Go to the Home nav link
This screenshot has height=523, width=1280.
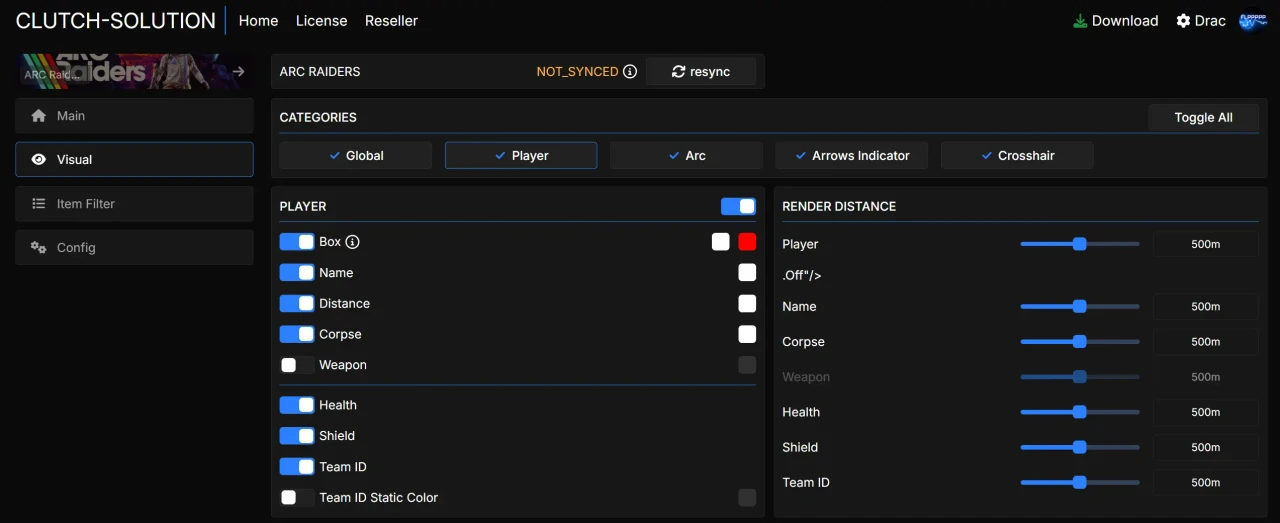[258, 21]
